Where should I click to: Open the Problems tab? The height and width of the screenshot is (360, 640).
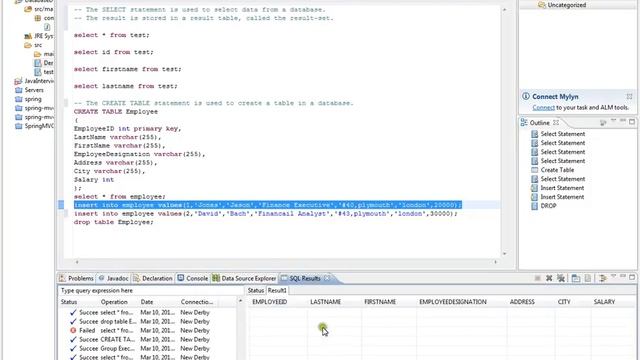(x=77, y=278)
